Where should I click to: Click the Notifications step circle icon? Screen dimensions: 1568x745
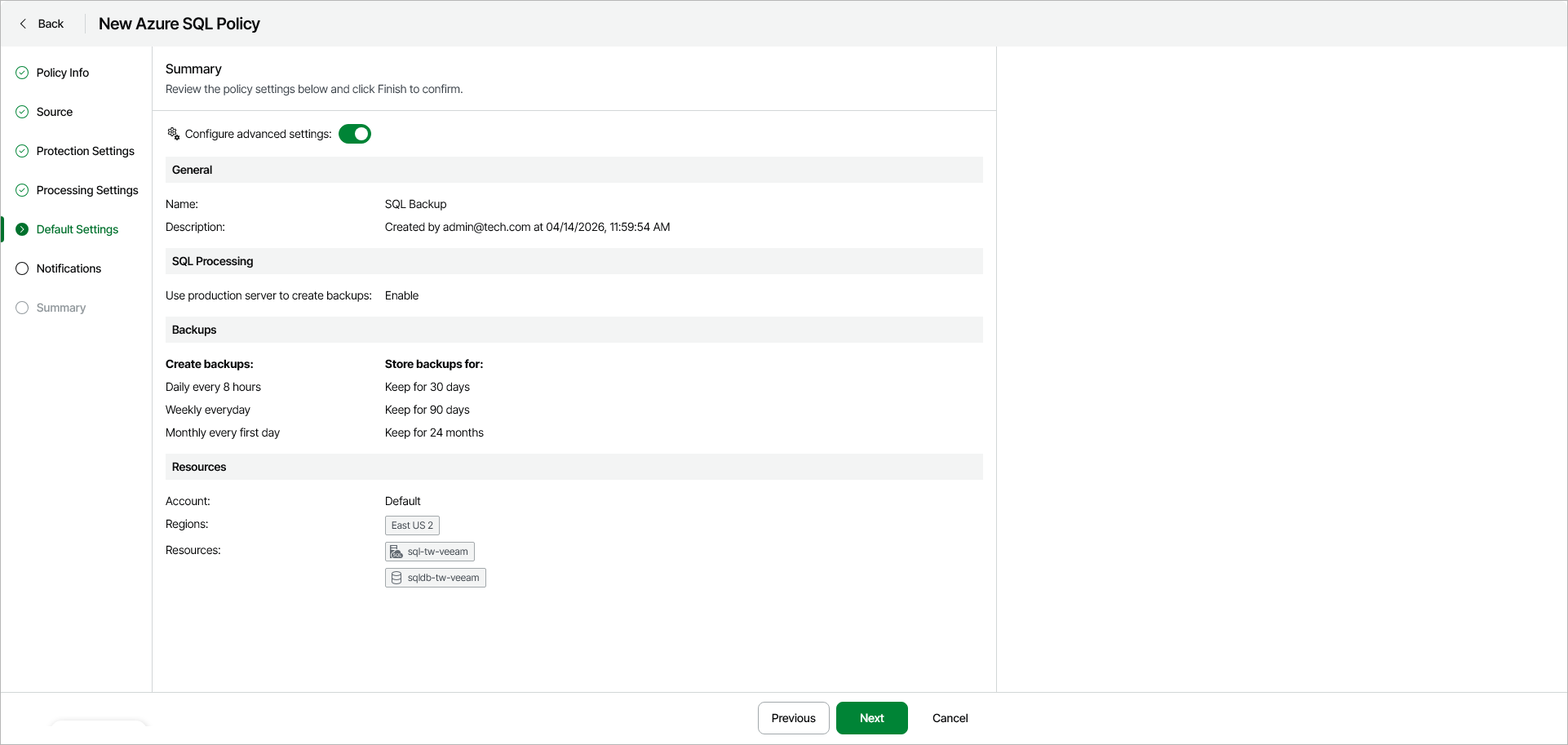tap(22, 268)
